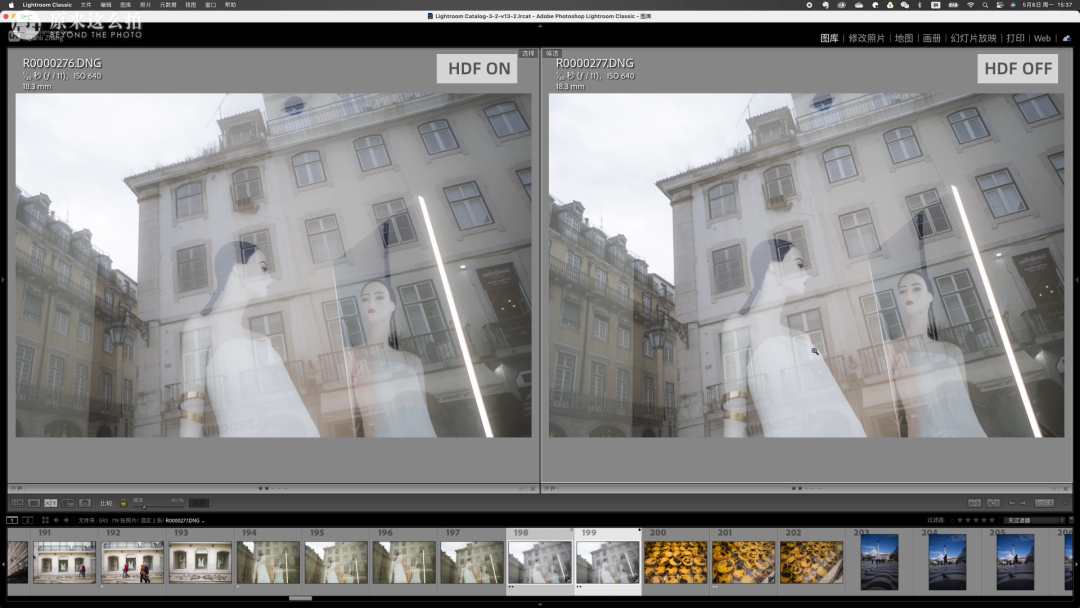Screen dimensions: 1080x608
Task: Click the 完成 button in Compare toolbar
Action: coord(1044,503)
